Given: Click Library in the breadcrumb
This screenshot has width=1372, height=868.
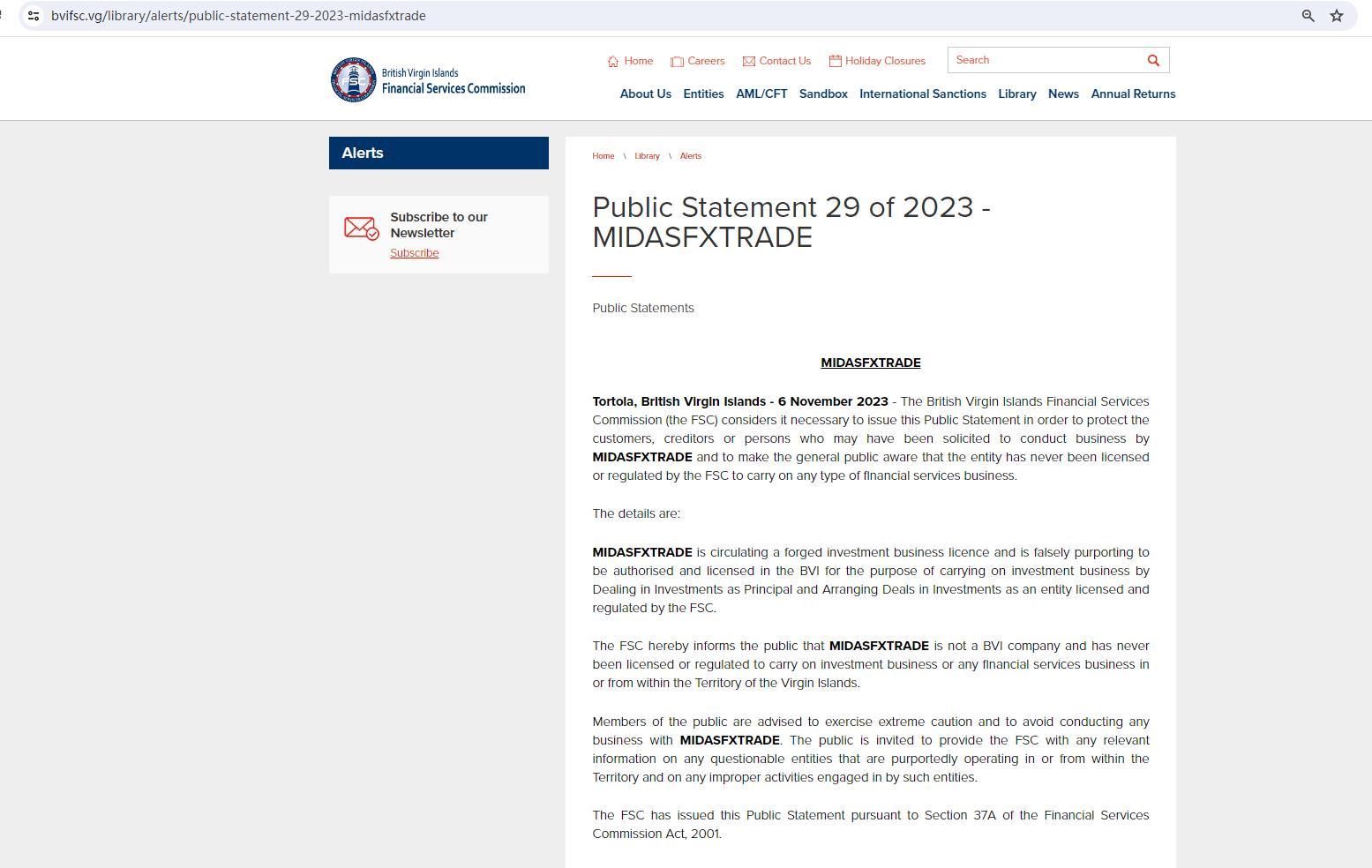Looking at the screenshot, I should [647, 156].
